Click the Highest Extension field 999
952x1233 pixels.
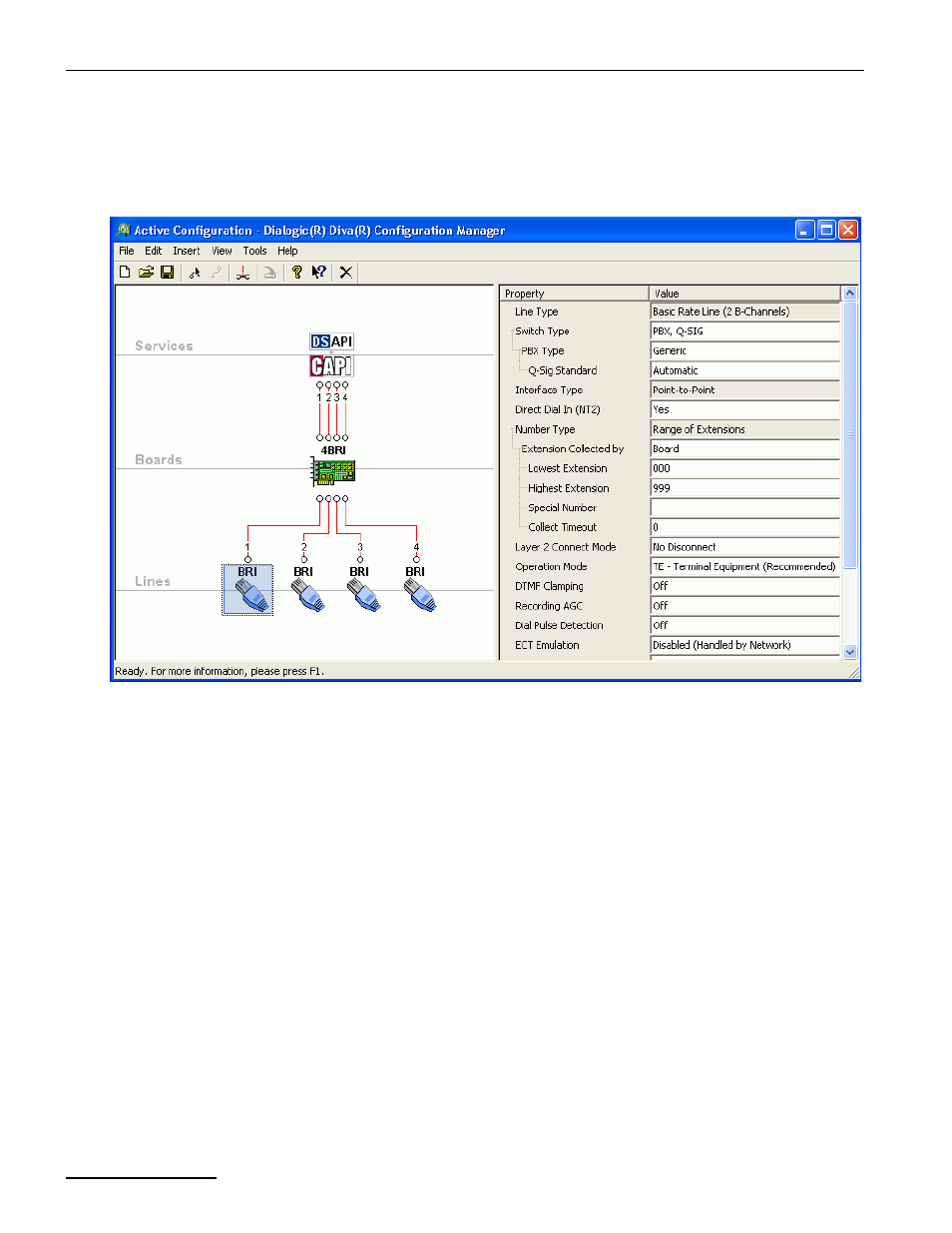click(744, 488)
